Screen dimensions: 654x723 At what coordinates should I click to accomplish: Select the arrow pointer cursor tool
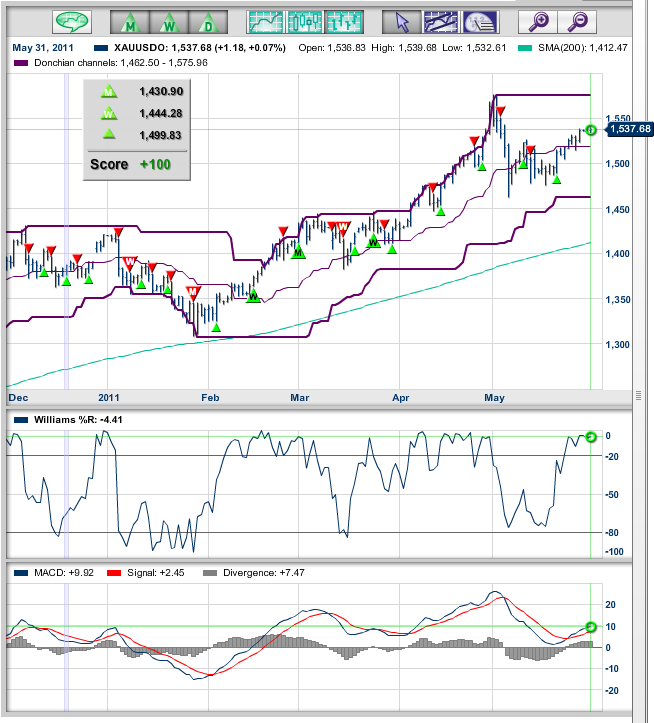[x=402, y=21]
